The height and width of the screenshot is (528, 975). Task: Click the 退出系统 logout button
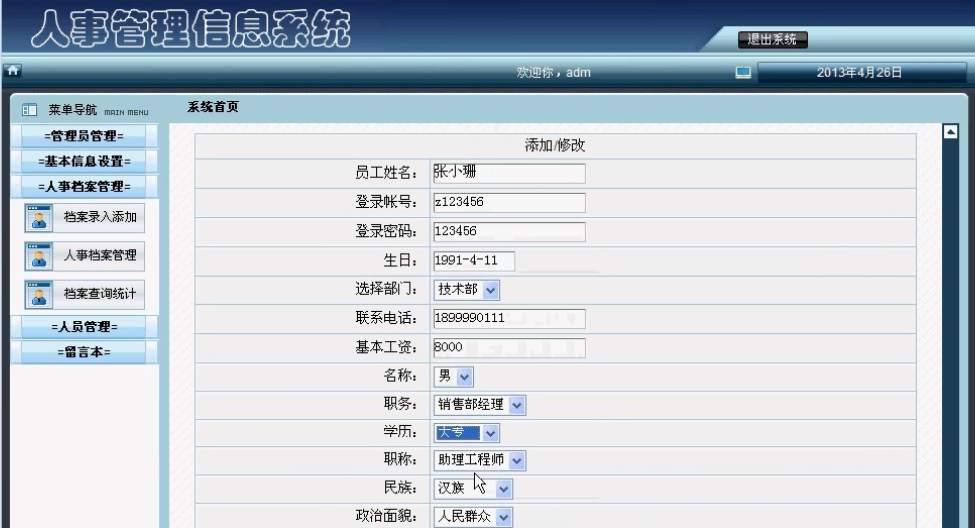point(773,40)
